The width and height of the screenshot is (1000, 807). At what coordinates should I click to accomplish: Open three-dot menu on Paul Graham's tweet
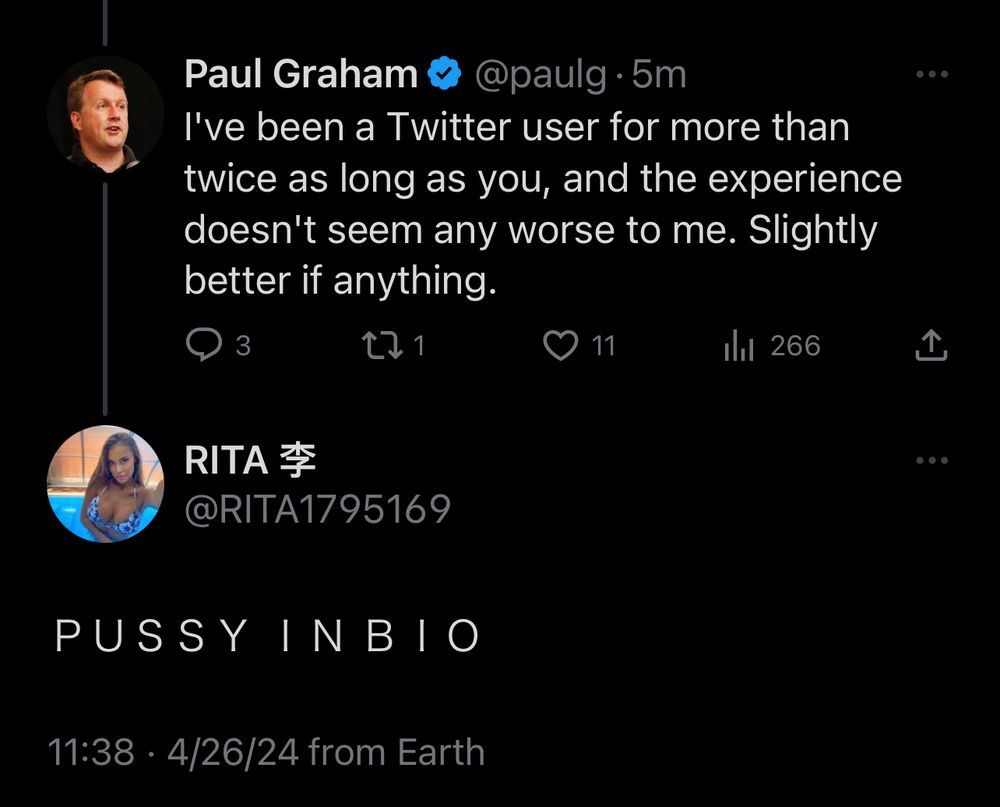(932, 74)
